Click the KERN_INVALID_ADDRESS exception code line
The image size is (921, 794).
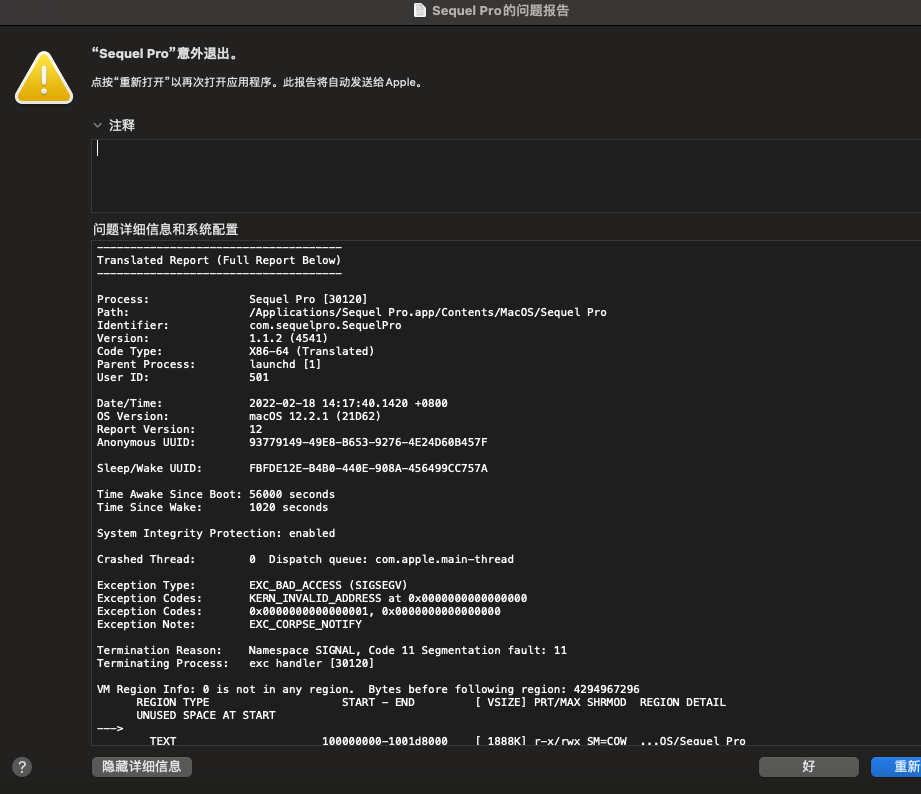click(312, 598)
